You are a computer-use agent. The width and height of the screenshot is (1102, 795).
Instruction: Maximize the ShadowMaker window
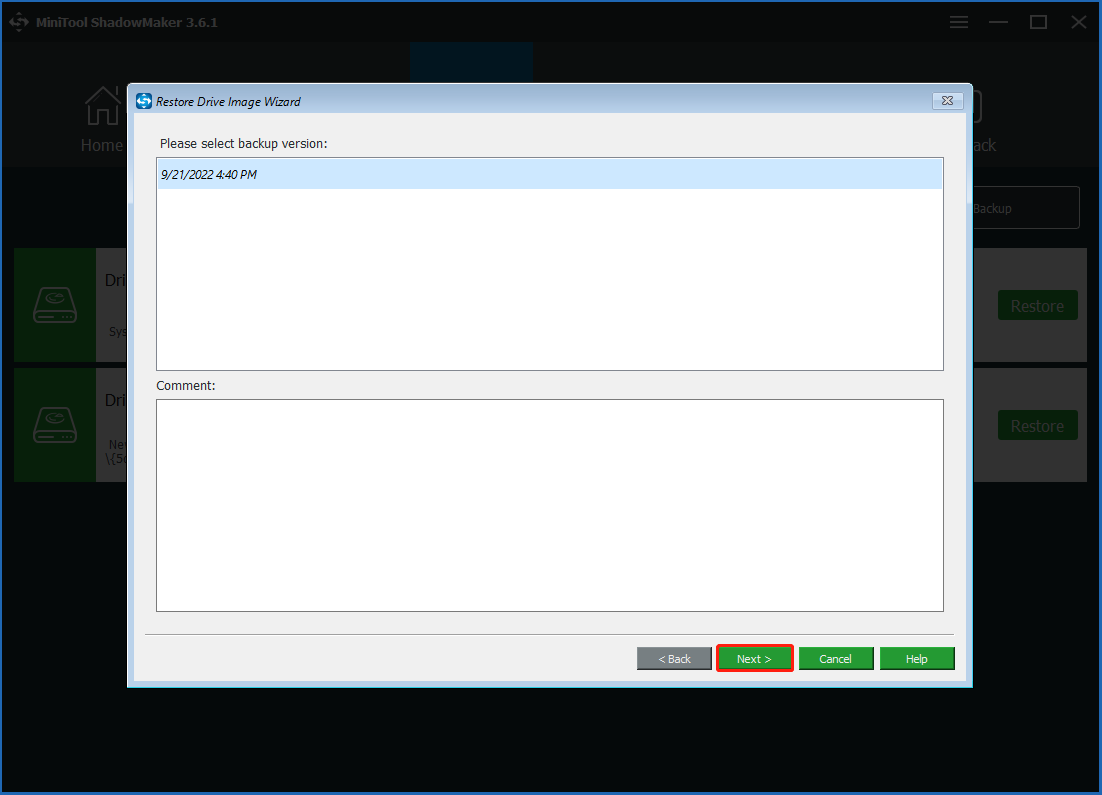click(x=1038, y=22)
